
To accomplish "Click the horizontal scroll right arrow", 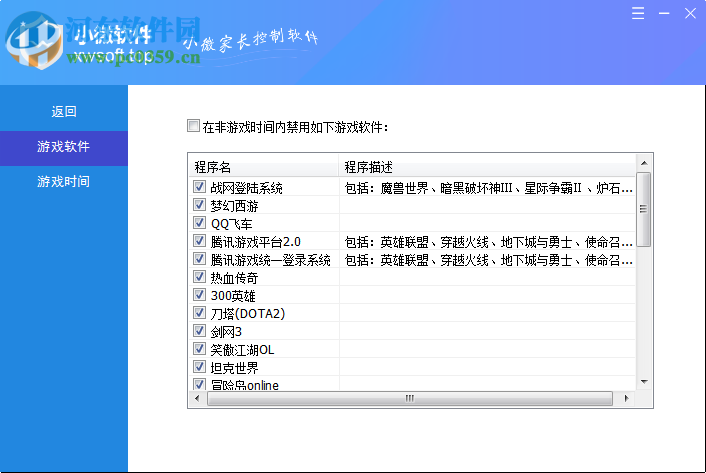I will point(626,398).
